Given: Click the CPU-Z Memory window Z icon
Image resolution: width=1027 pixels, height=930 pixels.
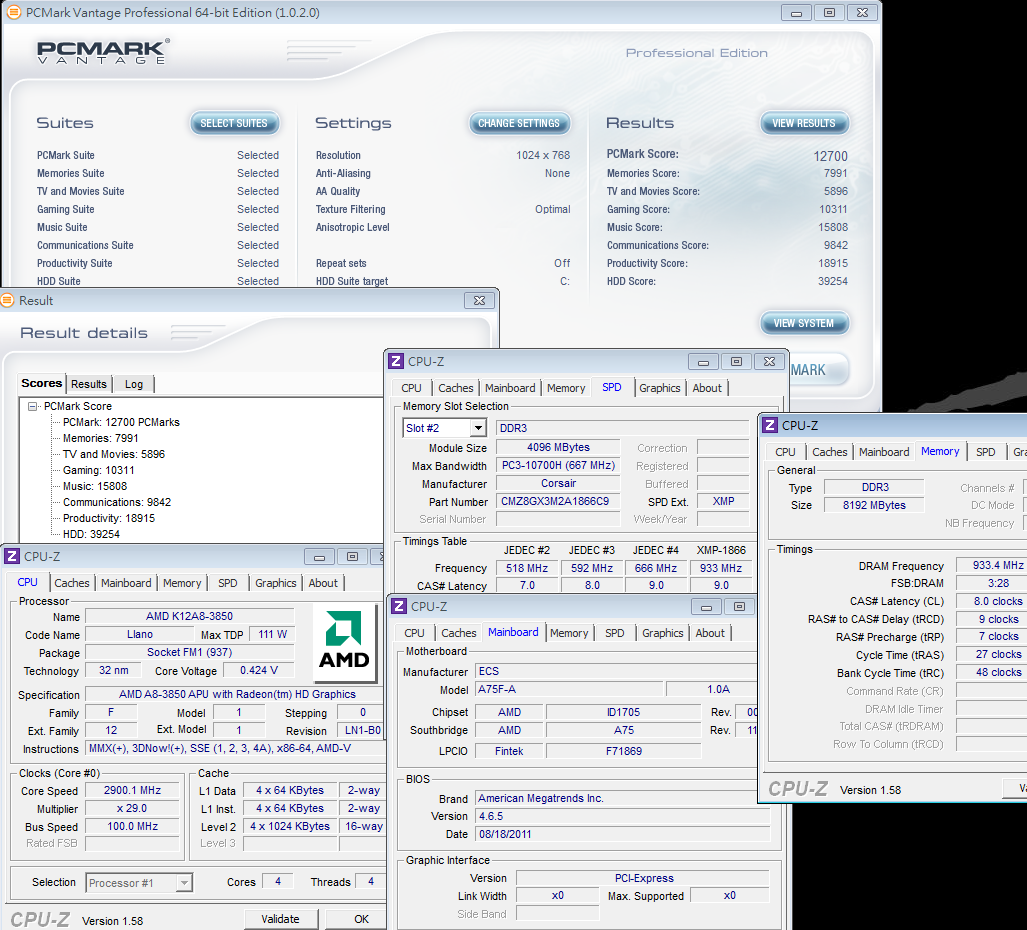Looking at the screenshot, I should (770, 426).
